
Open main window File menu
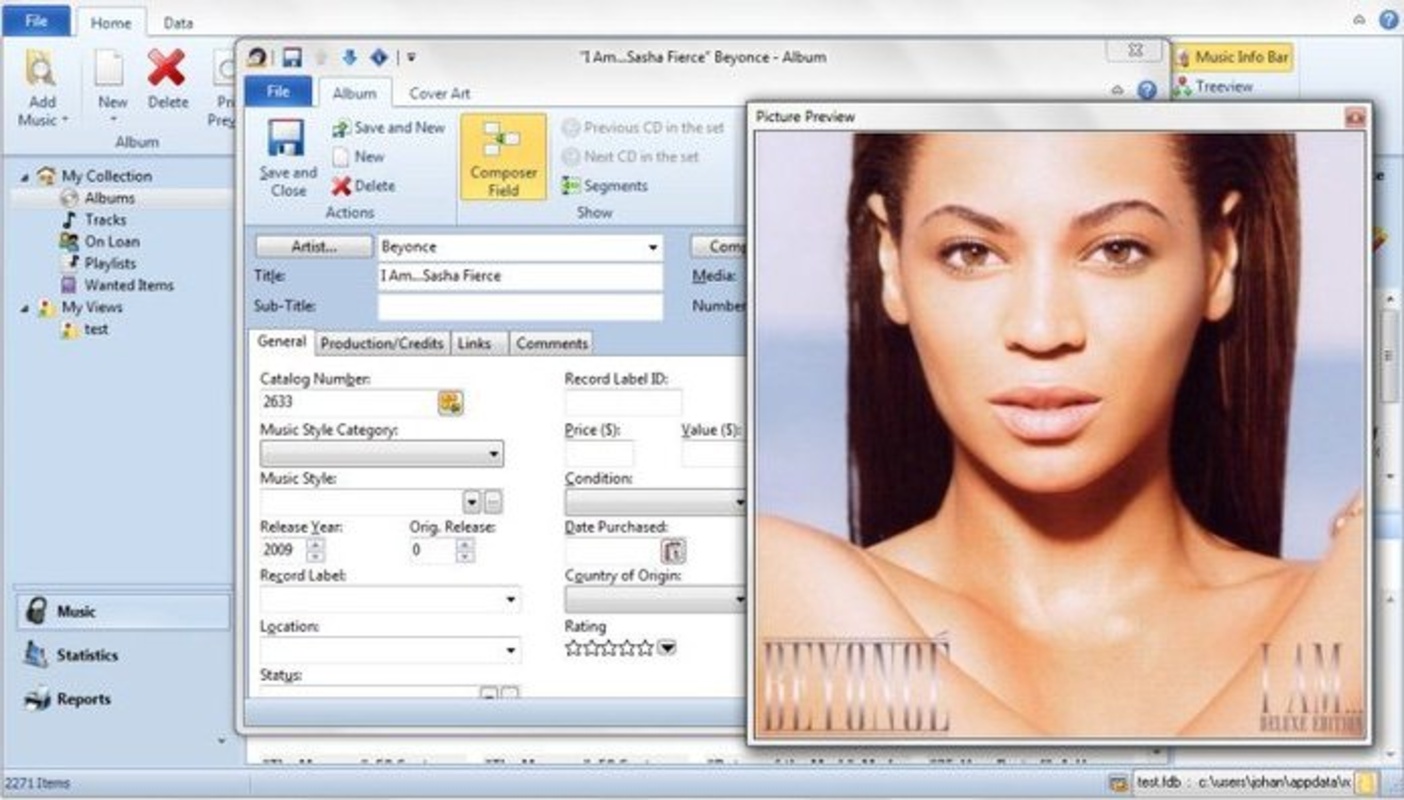(x=36, y=20)
